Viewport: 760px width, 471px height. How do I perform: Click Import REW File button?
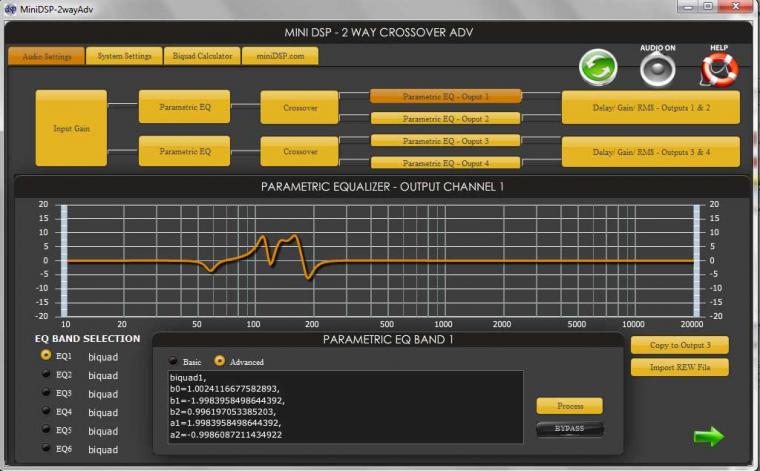(x=680, y=367)
